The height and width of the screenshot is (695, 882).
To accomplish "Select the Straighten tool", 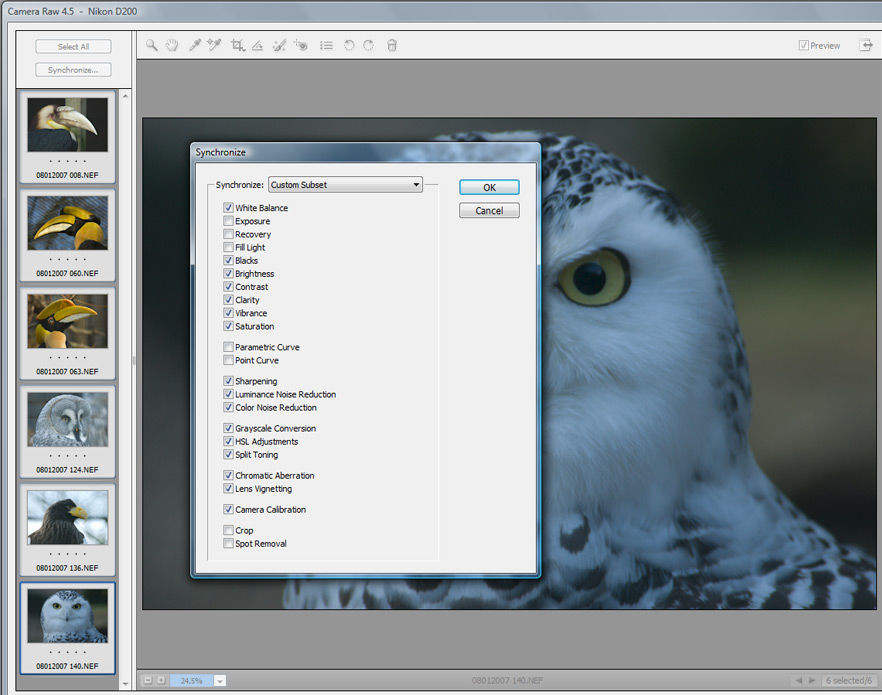I will 258,46.
